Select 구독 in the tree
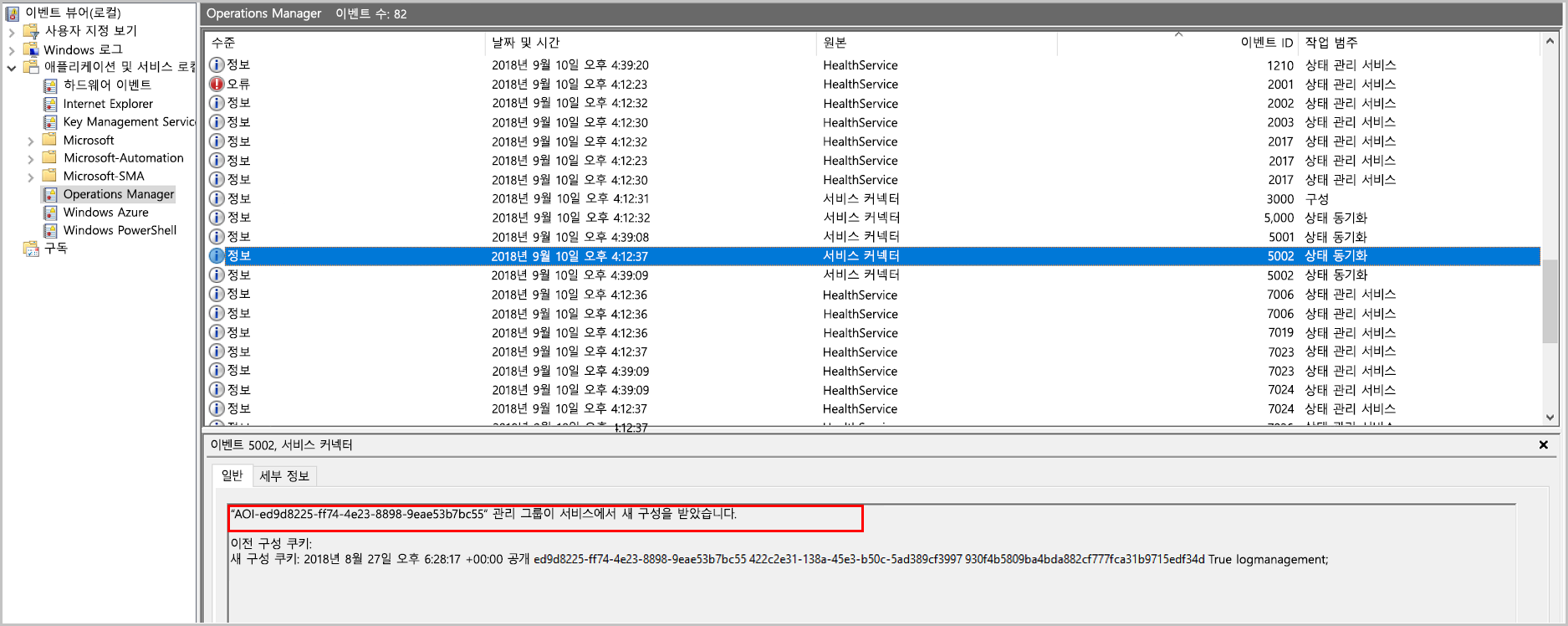The width and height of the screenshot is (1568, 626). (x=56, y=249)
